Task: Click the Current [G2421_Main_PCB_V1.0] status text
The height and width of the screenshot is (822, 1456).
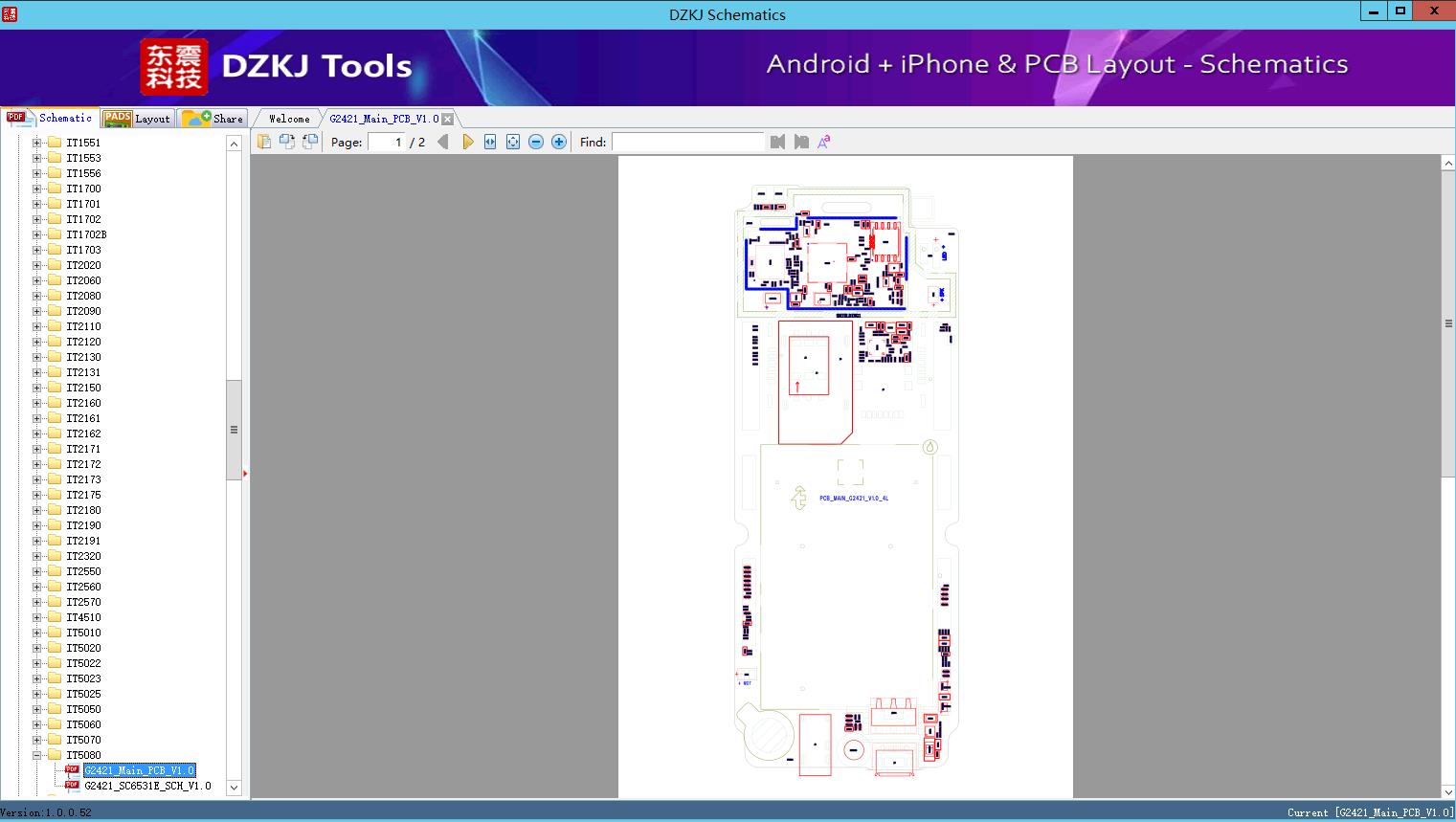Action: (1370, 812)
